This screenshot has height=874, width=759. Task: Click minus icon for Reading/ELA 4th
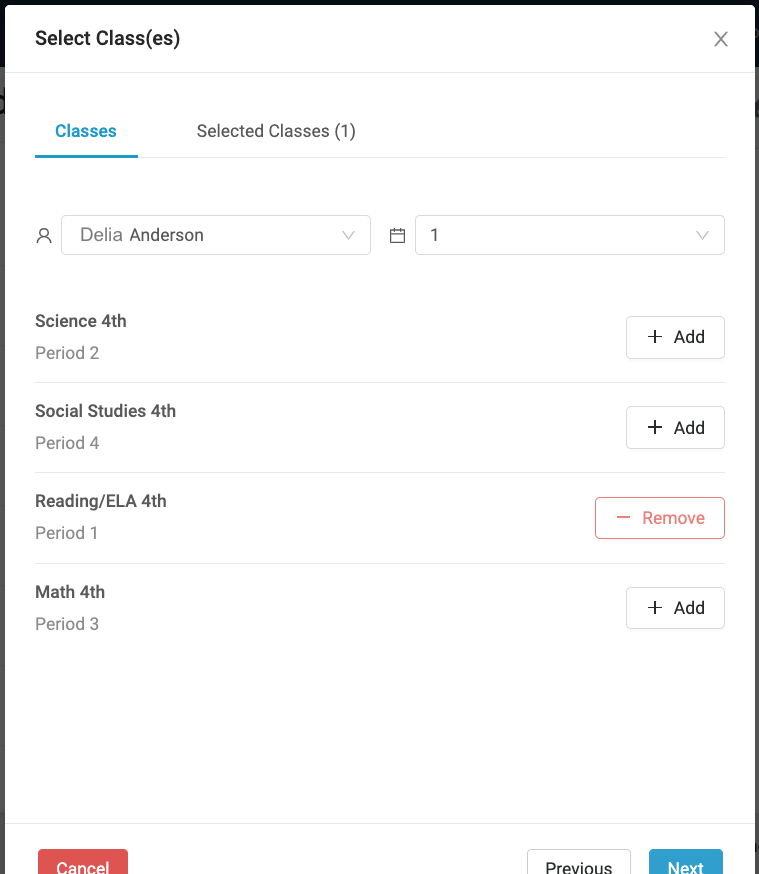click(624, 518)
